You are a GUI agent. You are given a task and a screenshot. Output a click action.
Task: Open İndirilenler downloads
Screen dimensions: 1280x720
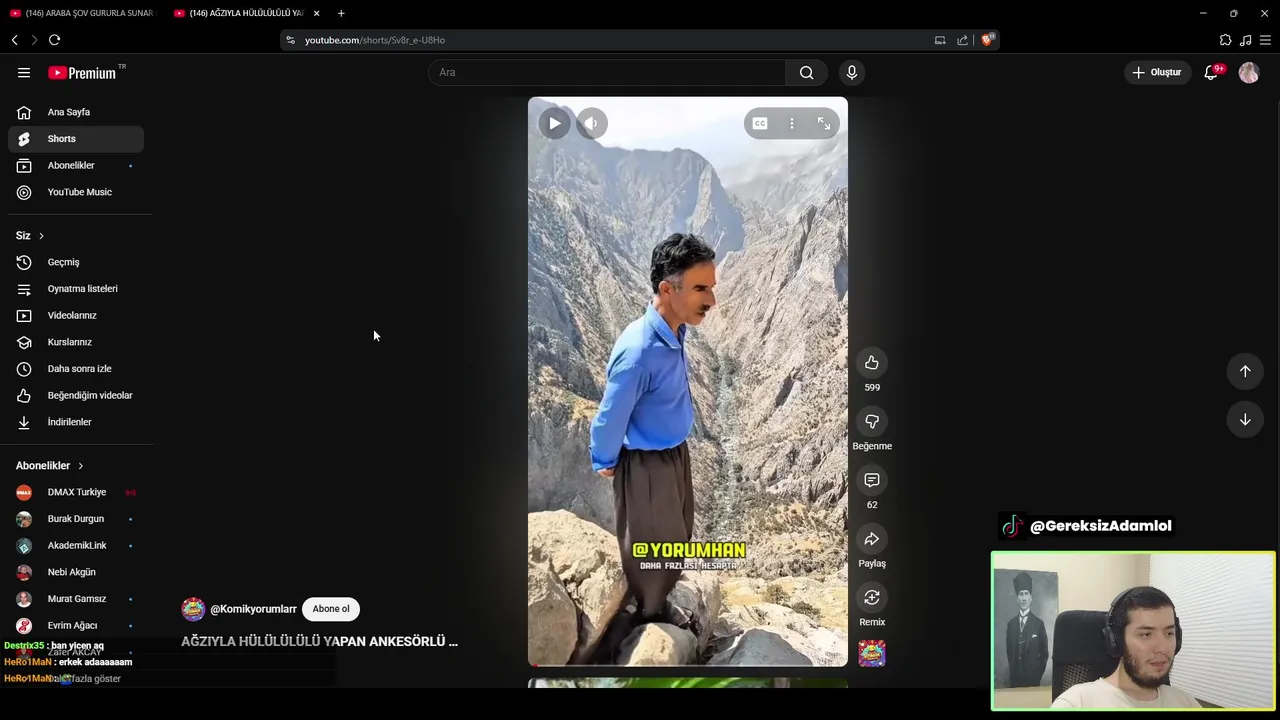coord(76,422)
